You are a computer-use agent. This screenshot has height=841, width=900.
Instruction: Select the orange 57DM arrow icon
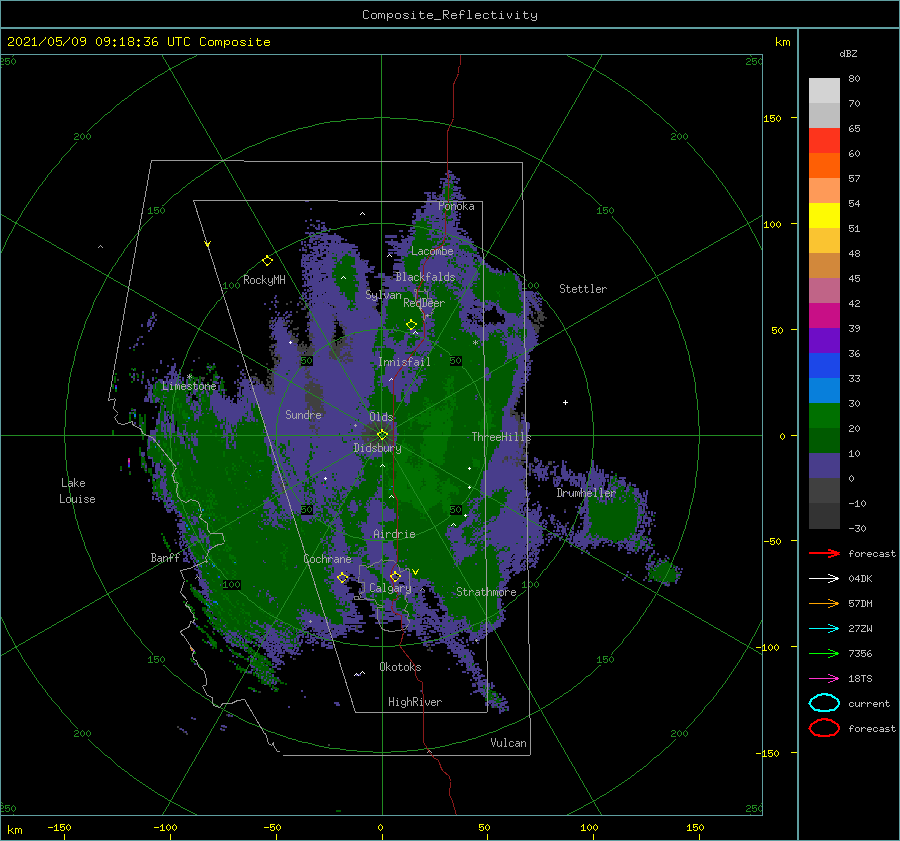824,603
